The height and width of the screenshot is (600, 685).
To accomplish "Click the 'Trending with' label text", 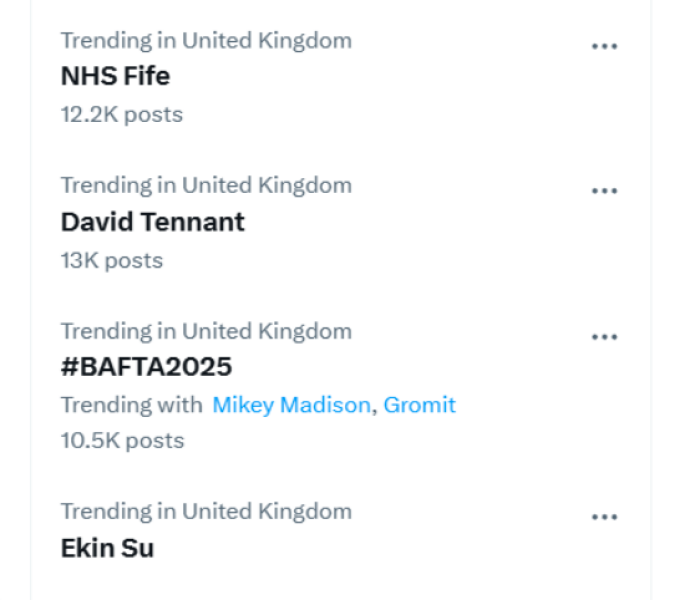I will coord(132,405).
